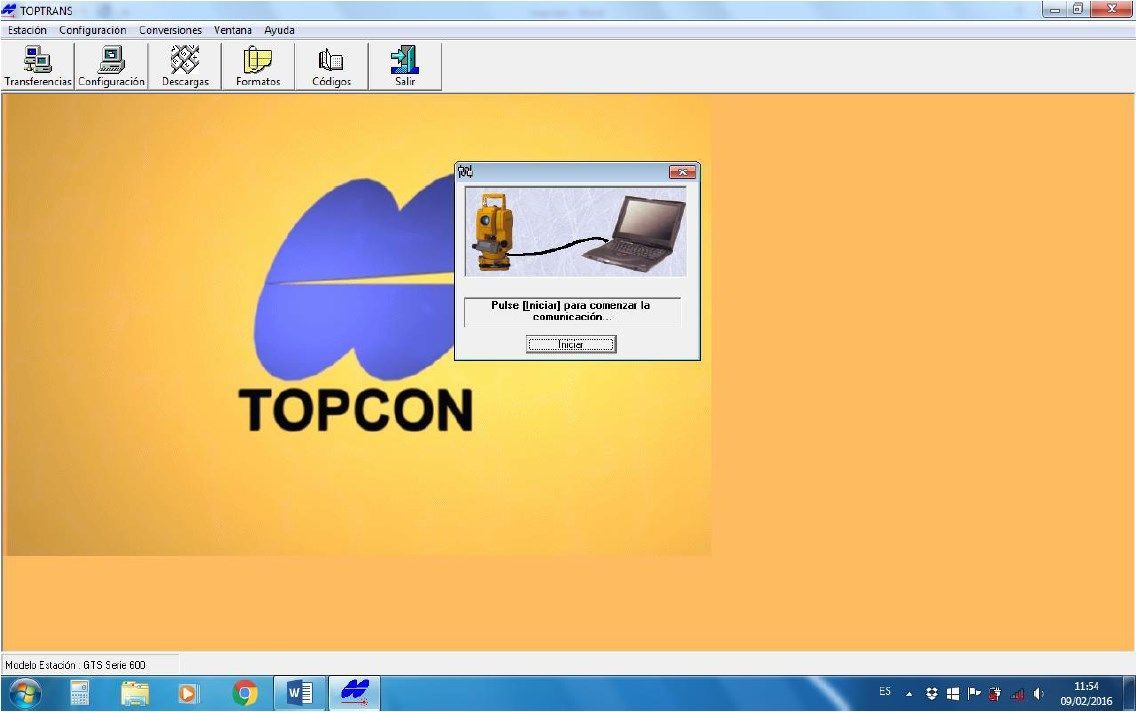Restore down the TOPTRANS window
The width and height of the screenshot is (1136, 712).
point(1078,9)
